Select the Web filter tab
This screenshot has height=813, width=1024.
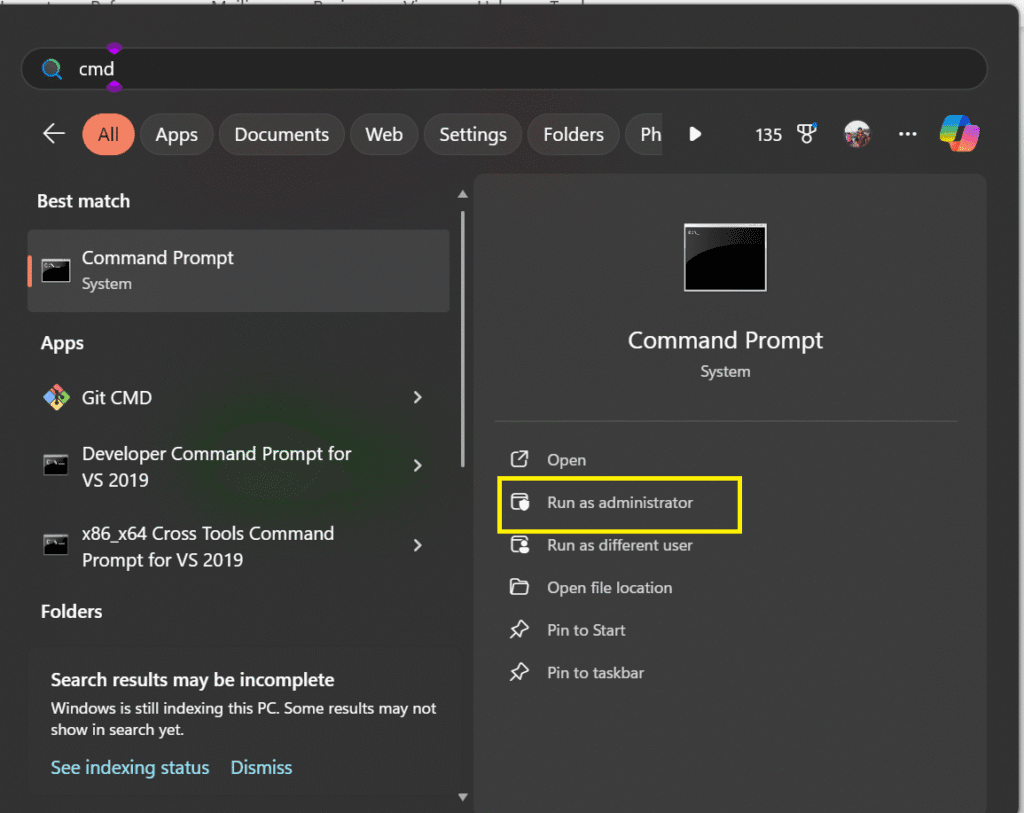383,133
